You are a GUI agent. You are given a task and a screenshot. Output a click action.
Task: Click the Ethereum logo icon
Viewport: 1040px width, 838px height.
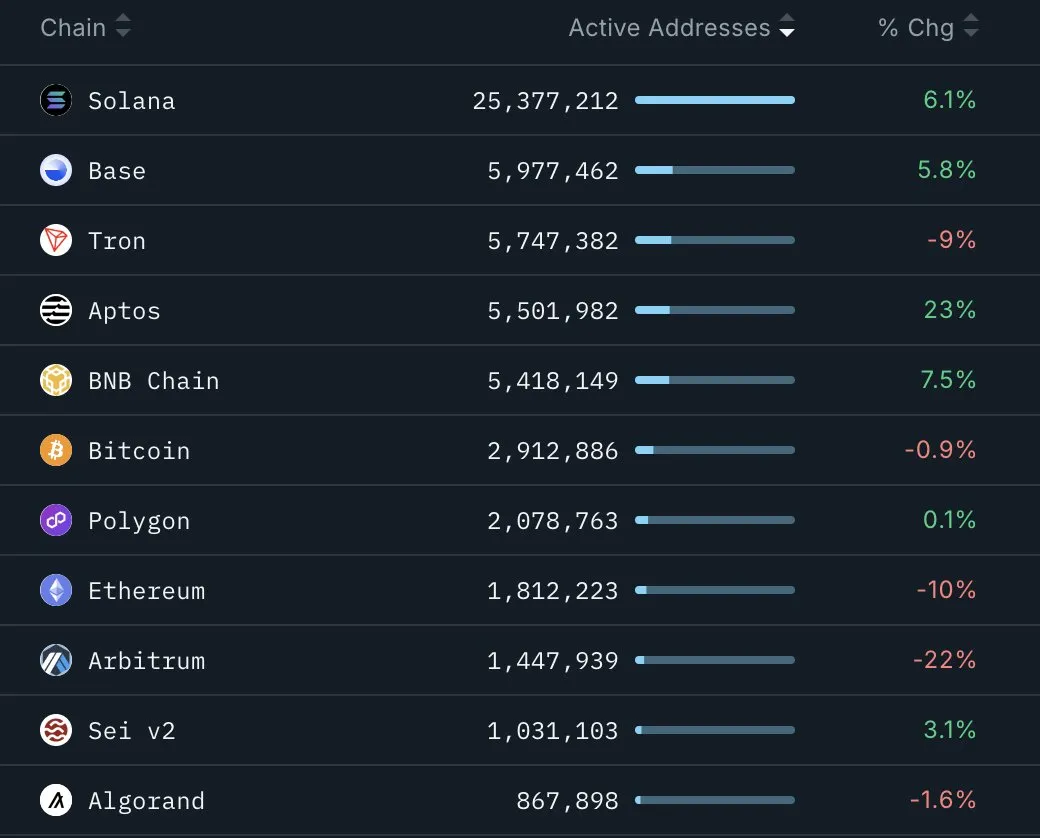(x=56, y=590)
